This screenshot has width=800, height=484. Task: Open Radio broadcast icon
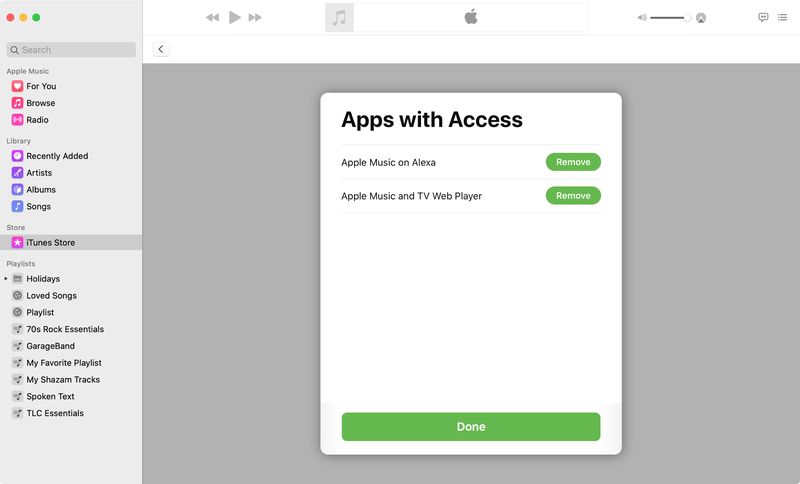17,120
